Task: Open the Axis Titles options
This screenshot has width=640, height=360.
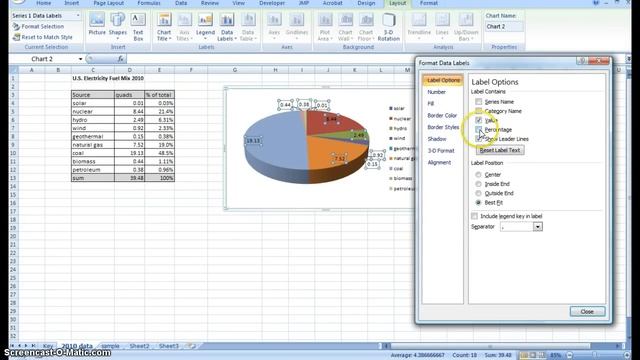Action: click(x=184, y=27)
